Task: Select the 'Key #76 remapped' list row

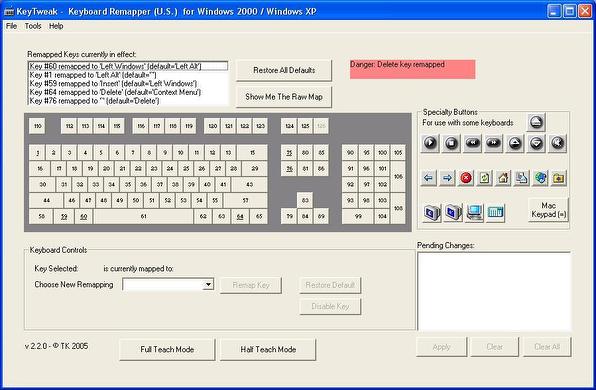Action: 128,101
